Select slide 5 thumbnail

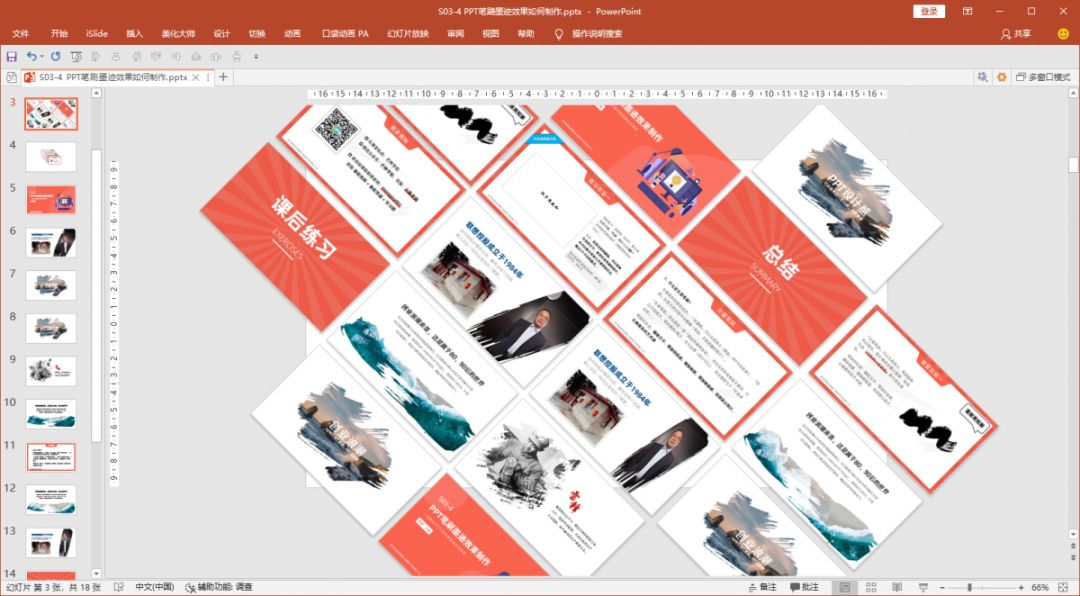pos(51,200)
